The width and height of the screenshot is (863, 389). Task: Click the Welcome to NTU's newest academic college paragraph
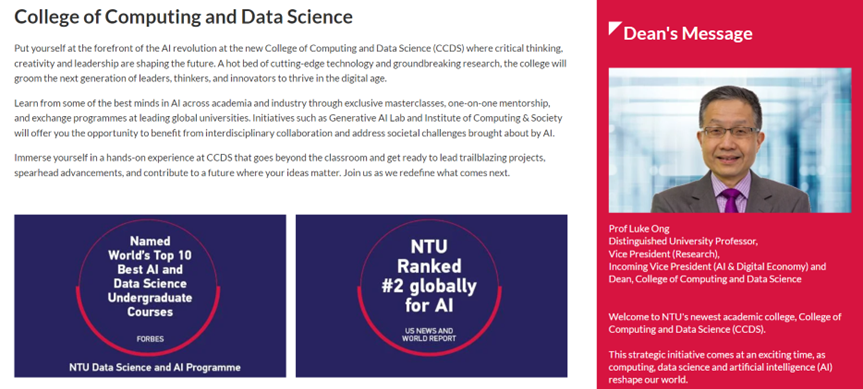point(725,323)
